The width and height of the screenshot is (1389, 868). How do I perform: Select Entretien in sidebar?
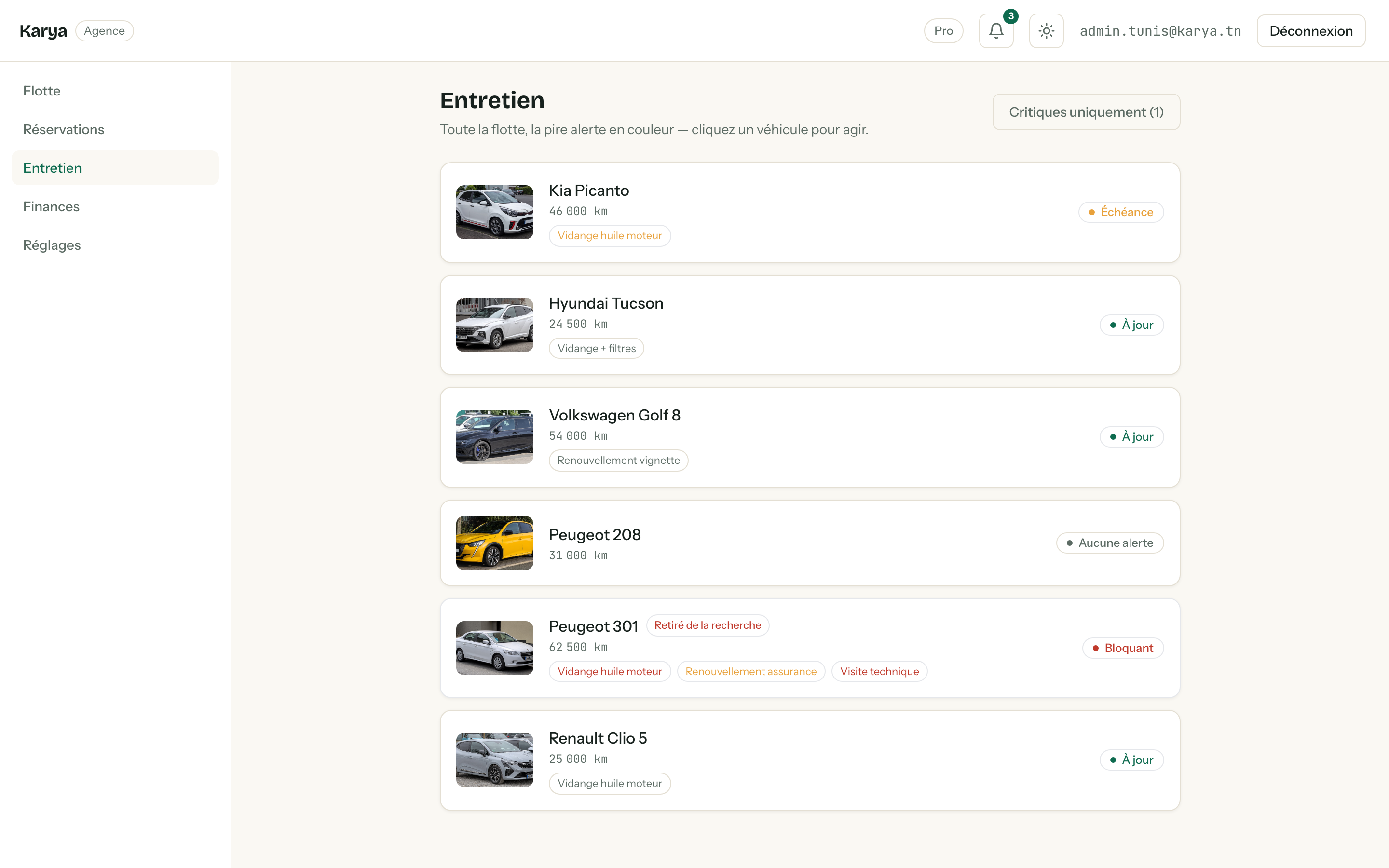115,168
